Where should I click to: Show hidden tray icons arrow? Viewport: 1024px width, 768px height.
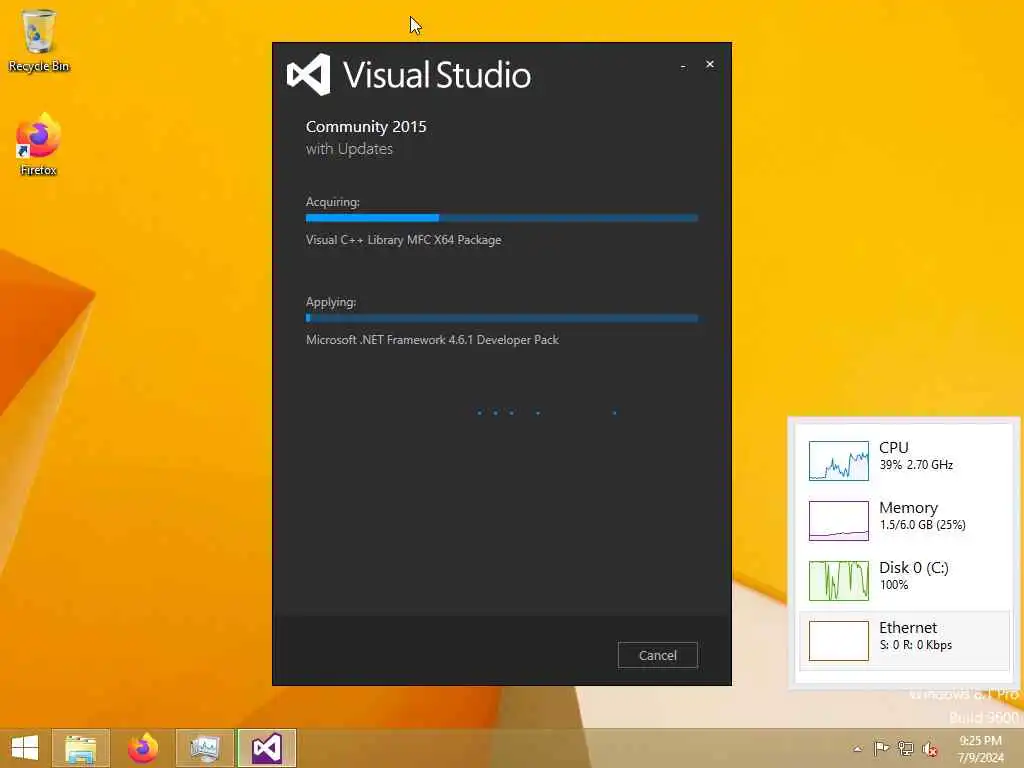pos(857,748)
